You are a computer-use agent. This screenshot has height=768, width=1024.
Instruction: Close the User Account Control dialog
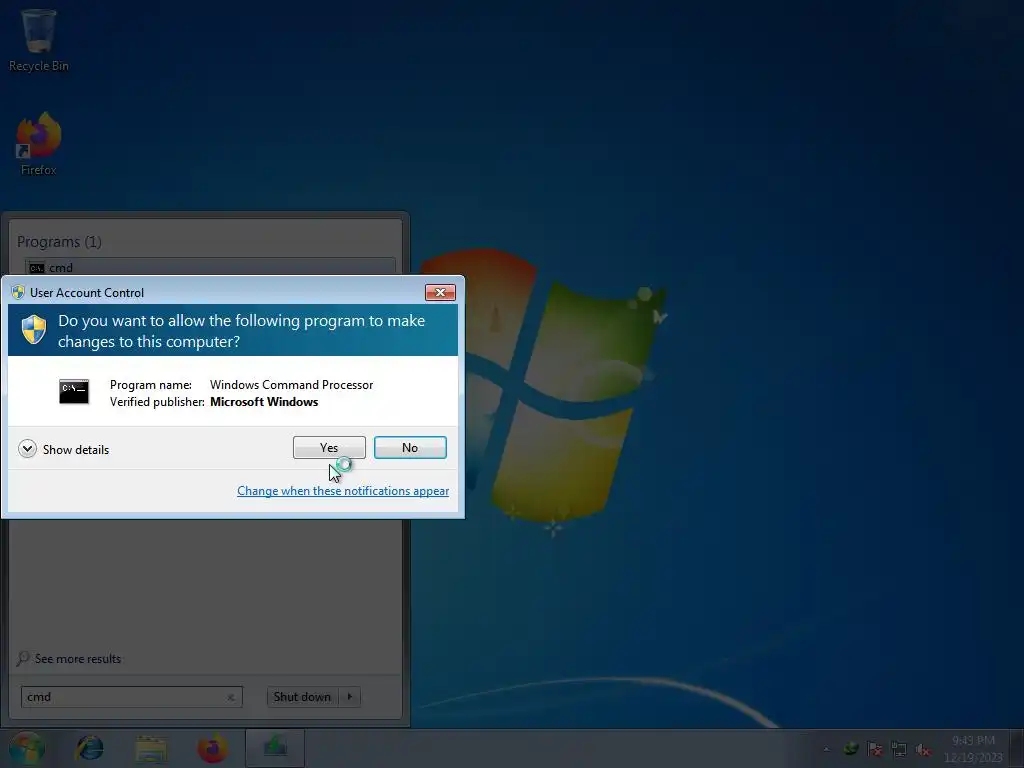coord(440,292)
